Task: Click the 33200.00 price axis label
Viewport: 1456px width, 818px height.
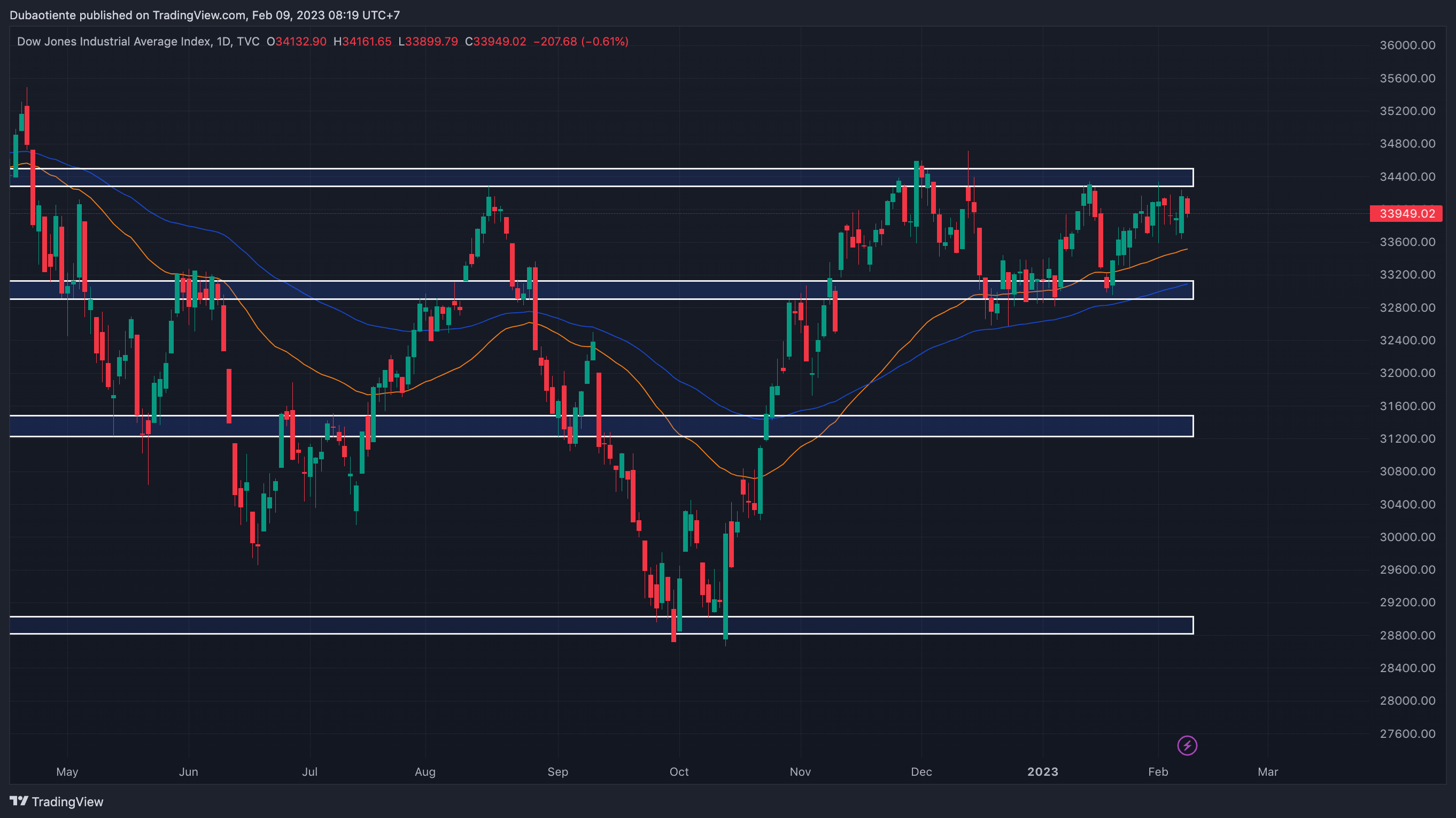Action: click(x=1407, y=275)
